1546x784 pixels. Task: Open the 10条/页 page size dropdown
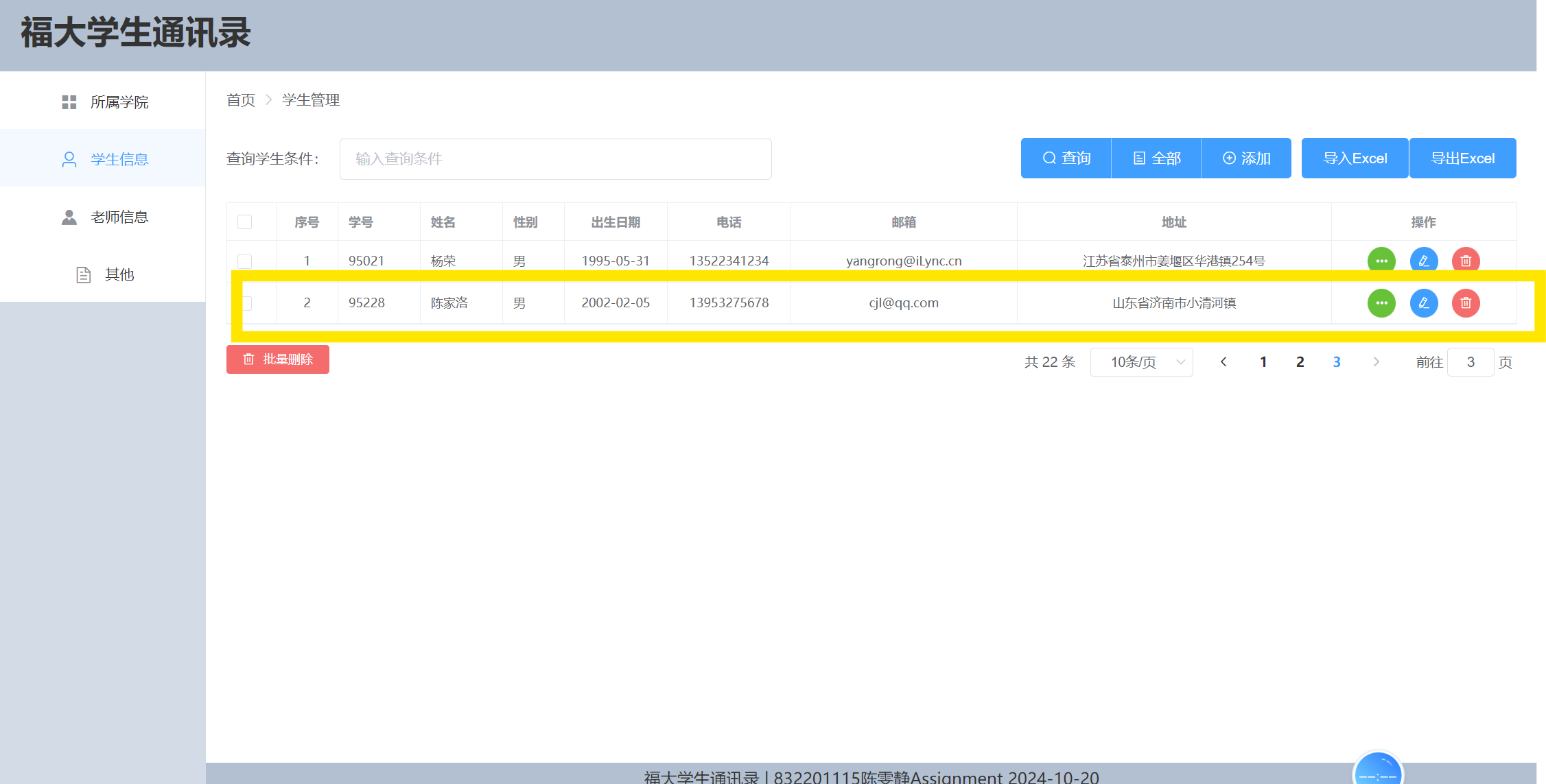click(1141, 361)
